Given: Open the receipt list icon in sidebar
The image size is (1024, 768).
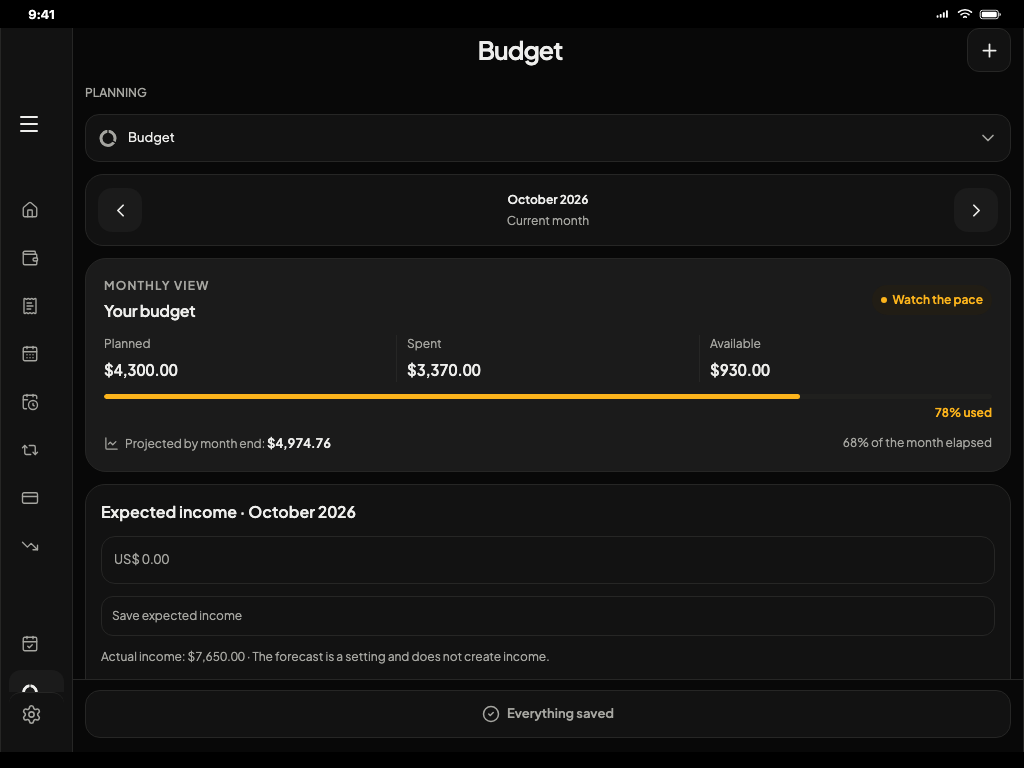Looking at the screenshot, I should click(30, 306).
